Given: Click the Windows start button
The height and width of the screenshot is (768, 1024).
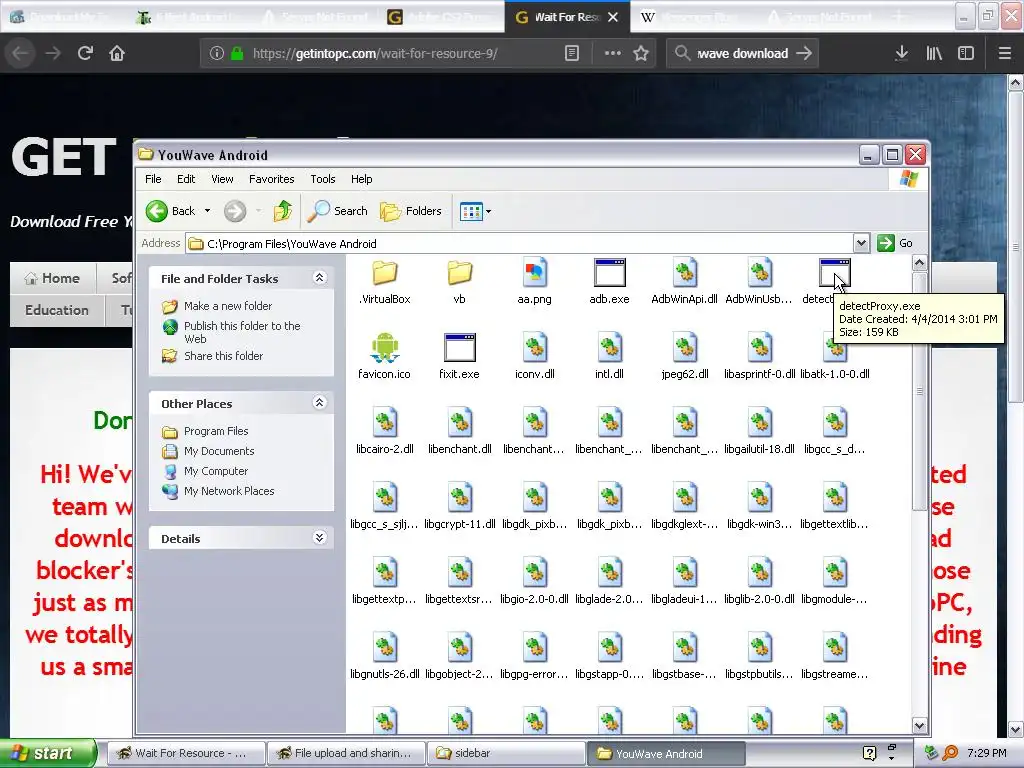Looking at the screenshot, I should [x=48, y=753].
